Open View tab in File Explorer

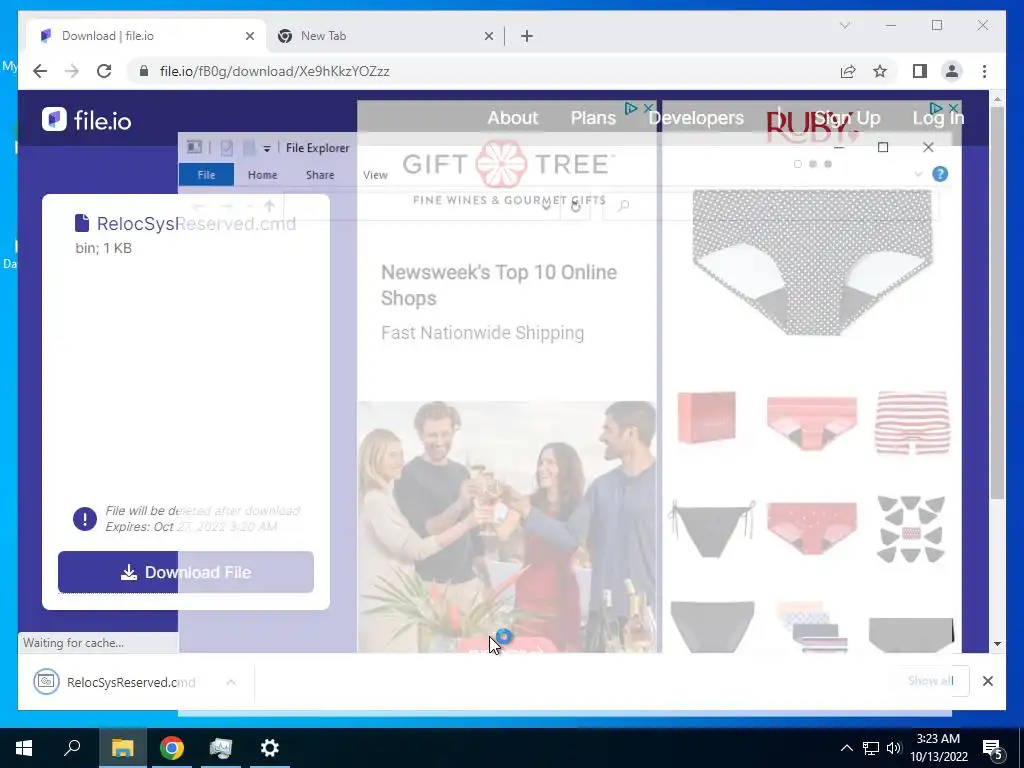[x=376, y=174]
